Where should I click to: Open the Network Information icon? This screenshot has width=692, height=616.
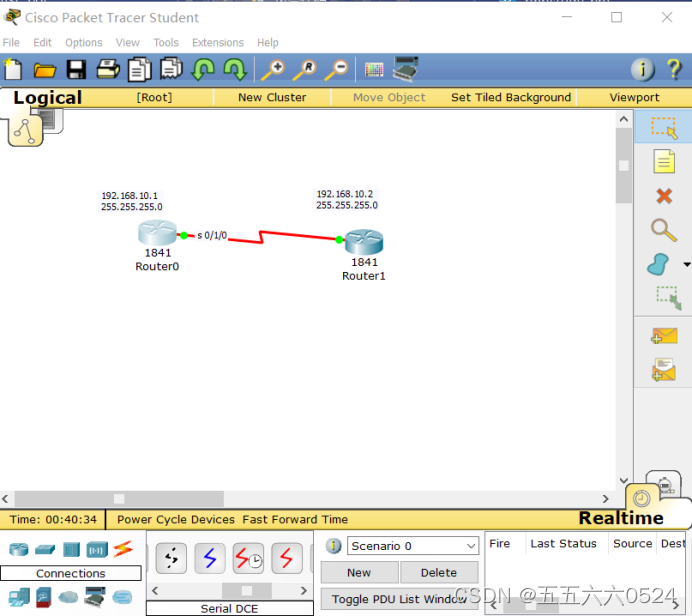point(643,69)
